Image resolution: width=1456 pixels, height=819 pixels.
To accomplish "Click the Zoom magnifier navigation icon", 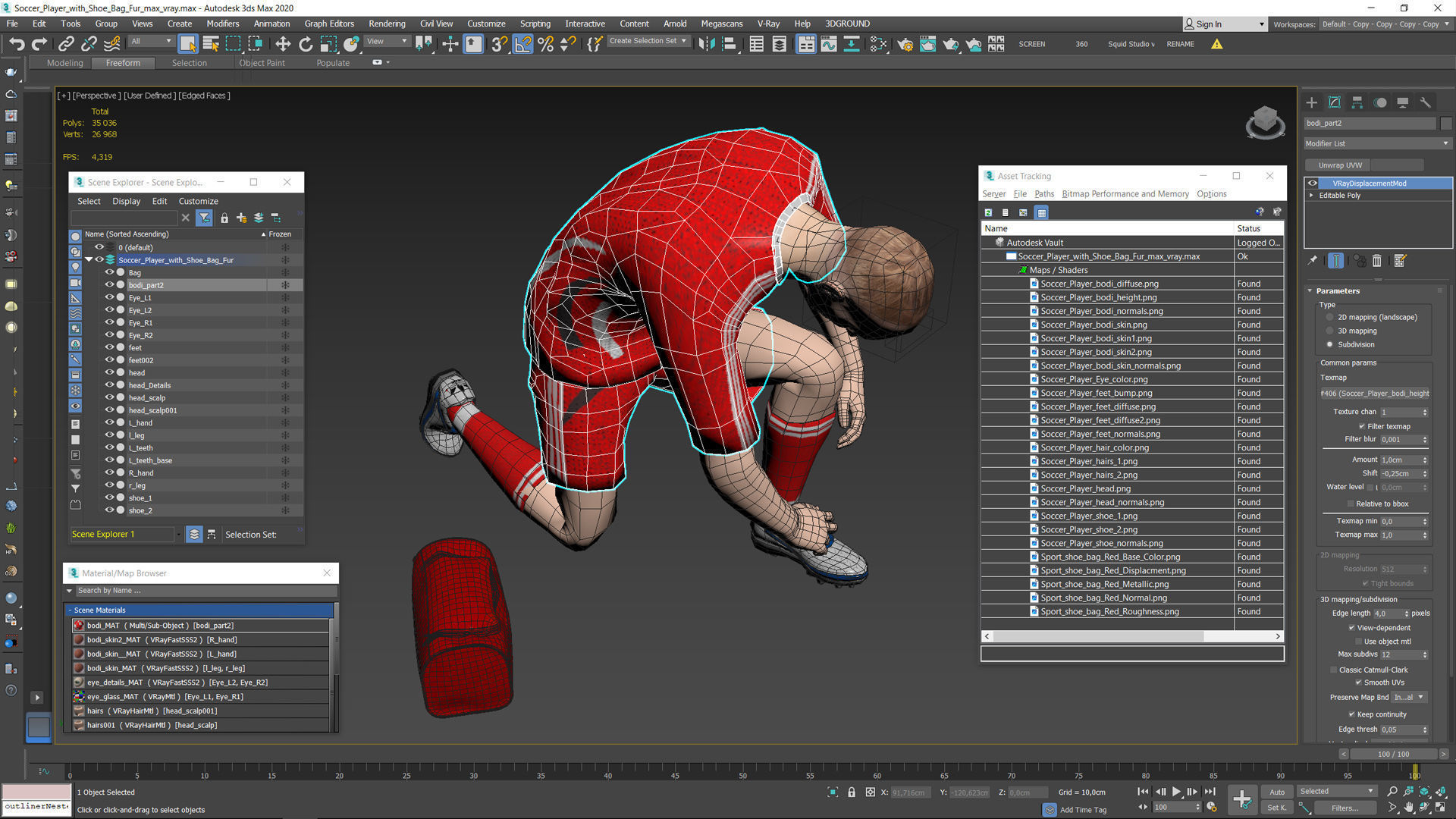I will 1392,792.
